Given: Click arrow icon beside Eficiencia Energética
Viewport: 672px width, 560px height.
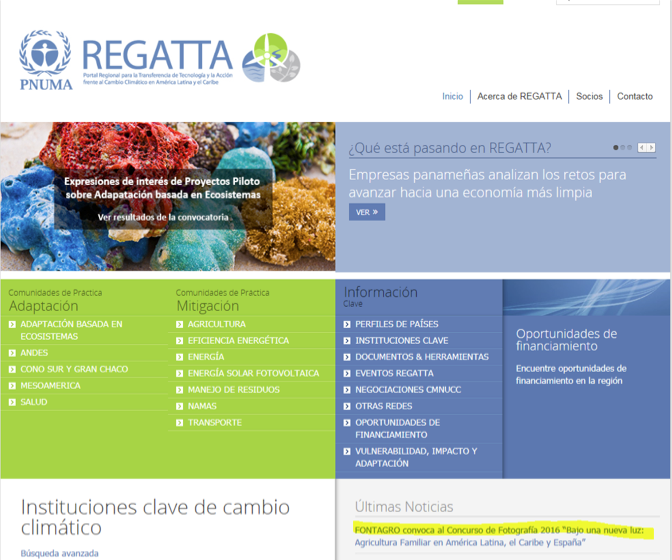Looking at the screenshot, I should [180, 341].
